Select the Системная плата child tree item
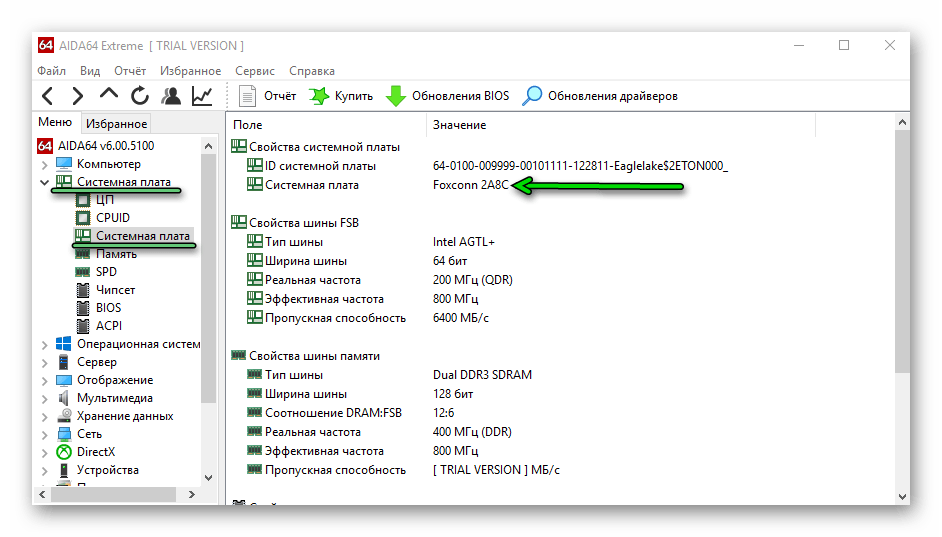The width and height of the screenshot is (942, 537). click(x=142, y=235)
